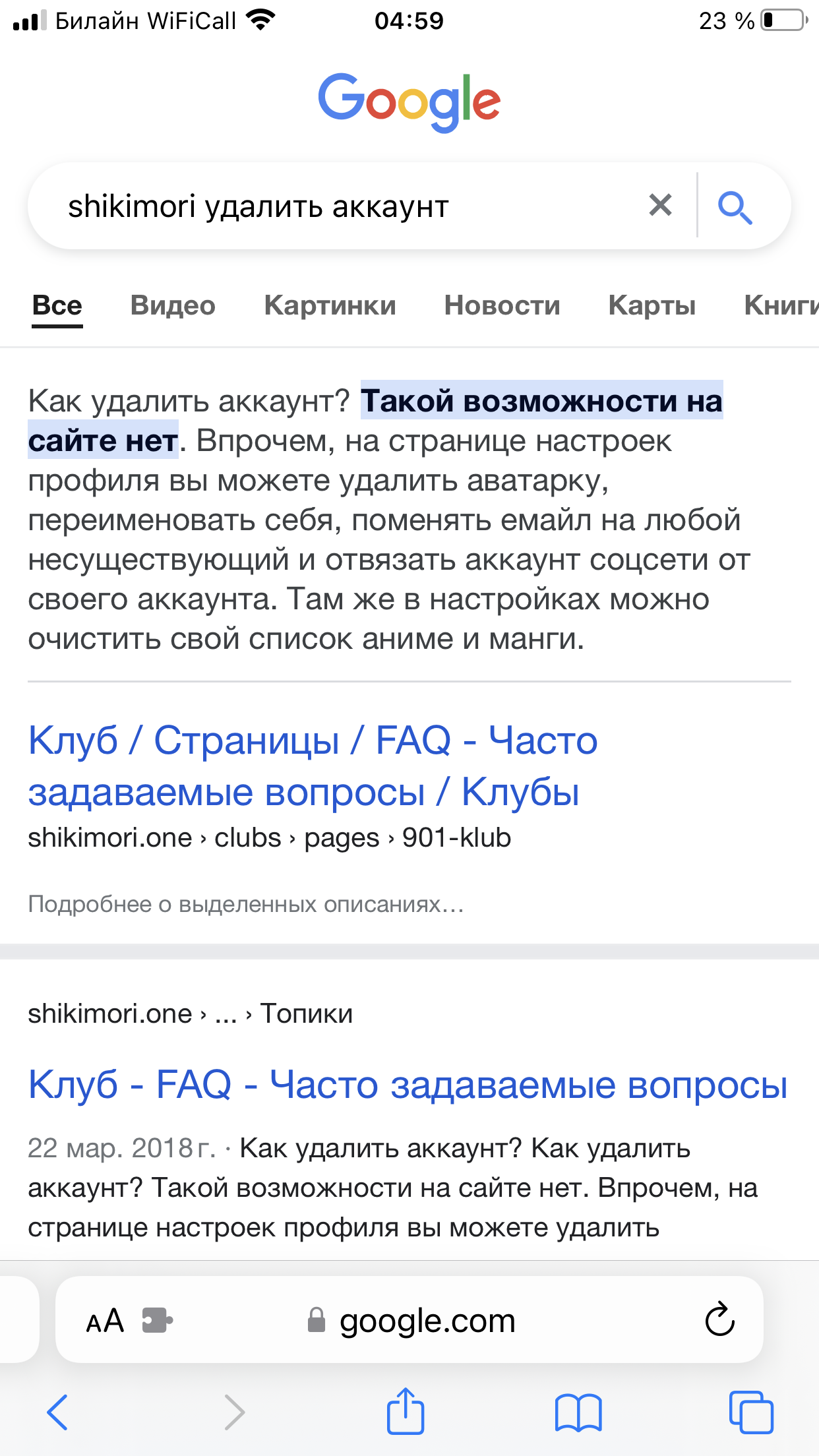Show all open Safari tabs
819x1456 pixels.
(x=750, y=1412)
